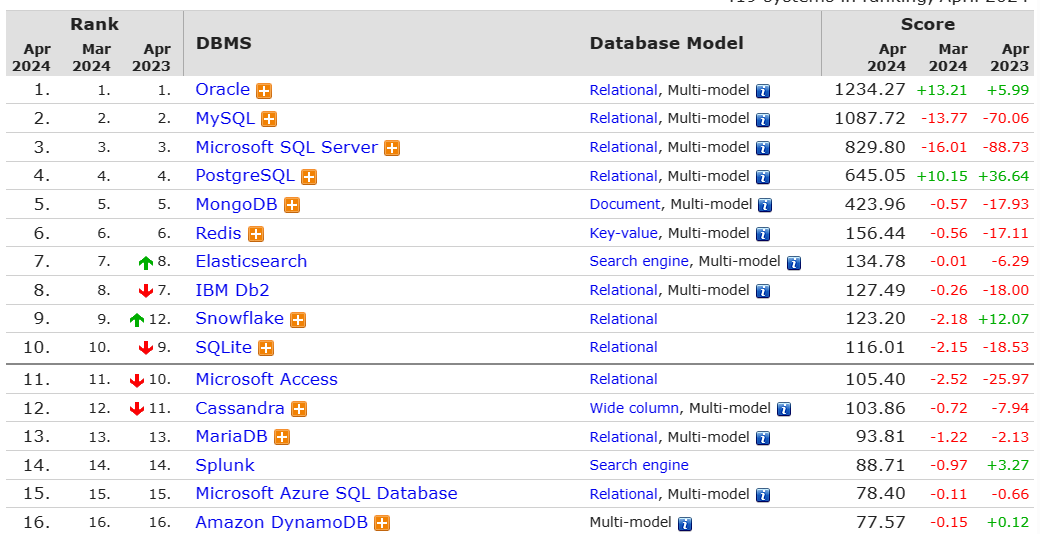Click Search engine link in Splunk row
Screen dimensions: 1040x534
[639, 465]
